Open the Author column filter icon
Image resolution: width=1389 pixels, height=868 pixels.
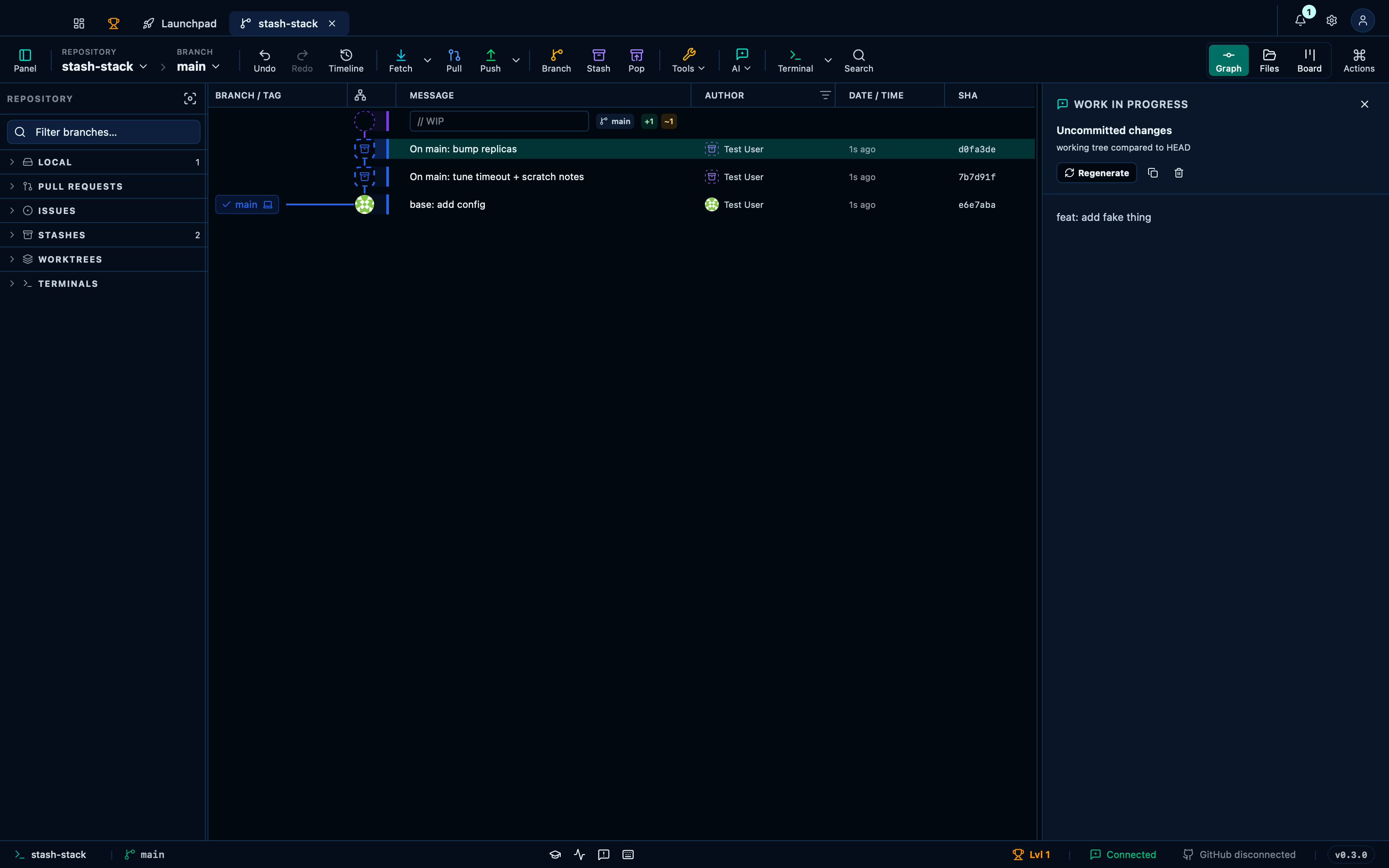(825, 95)
